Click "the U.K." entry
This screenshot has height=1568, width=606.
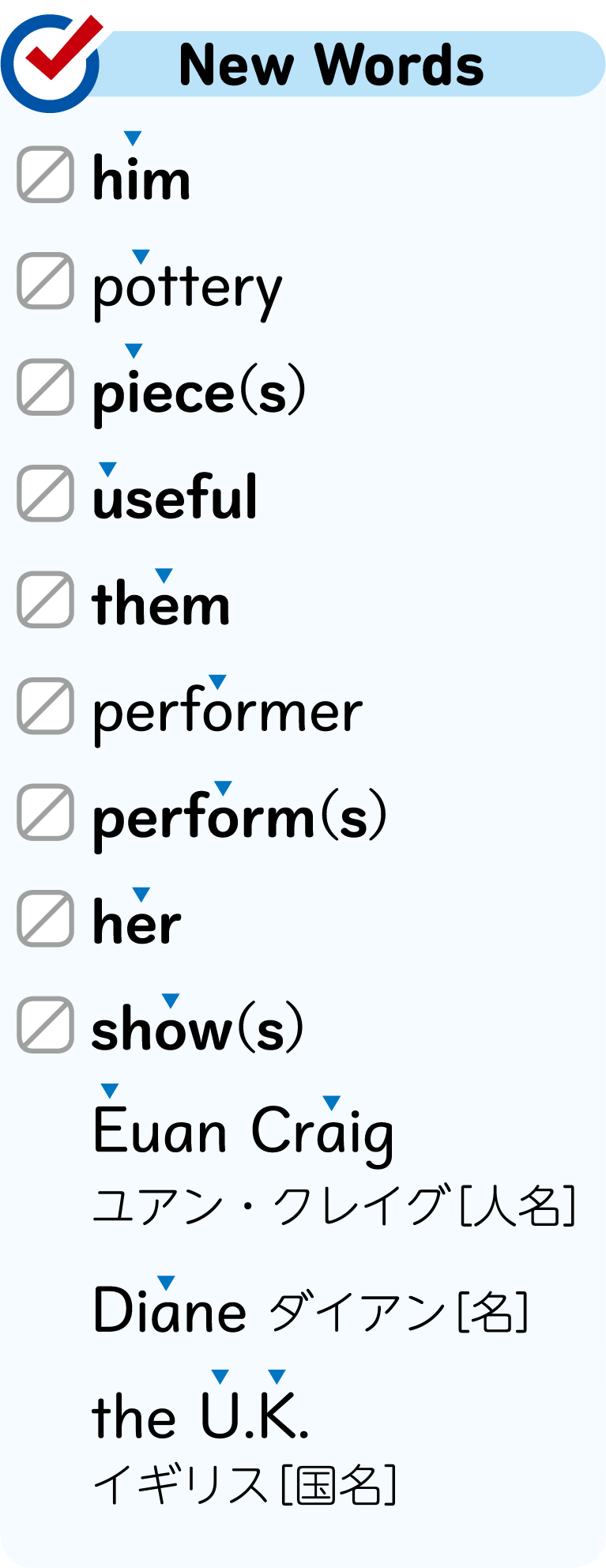coord(201,1417)
